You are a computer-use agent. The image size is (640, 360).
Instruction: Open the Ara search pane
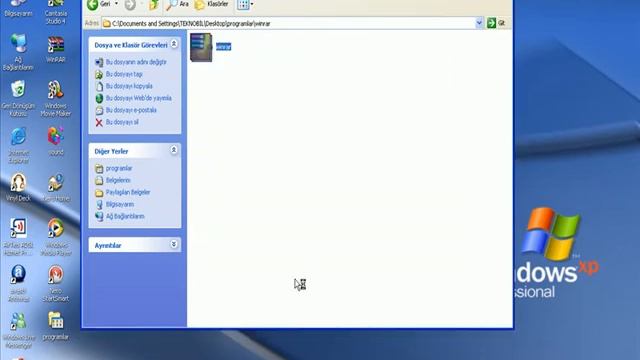tap(178, 5)
